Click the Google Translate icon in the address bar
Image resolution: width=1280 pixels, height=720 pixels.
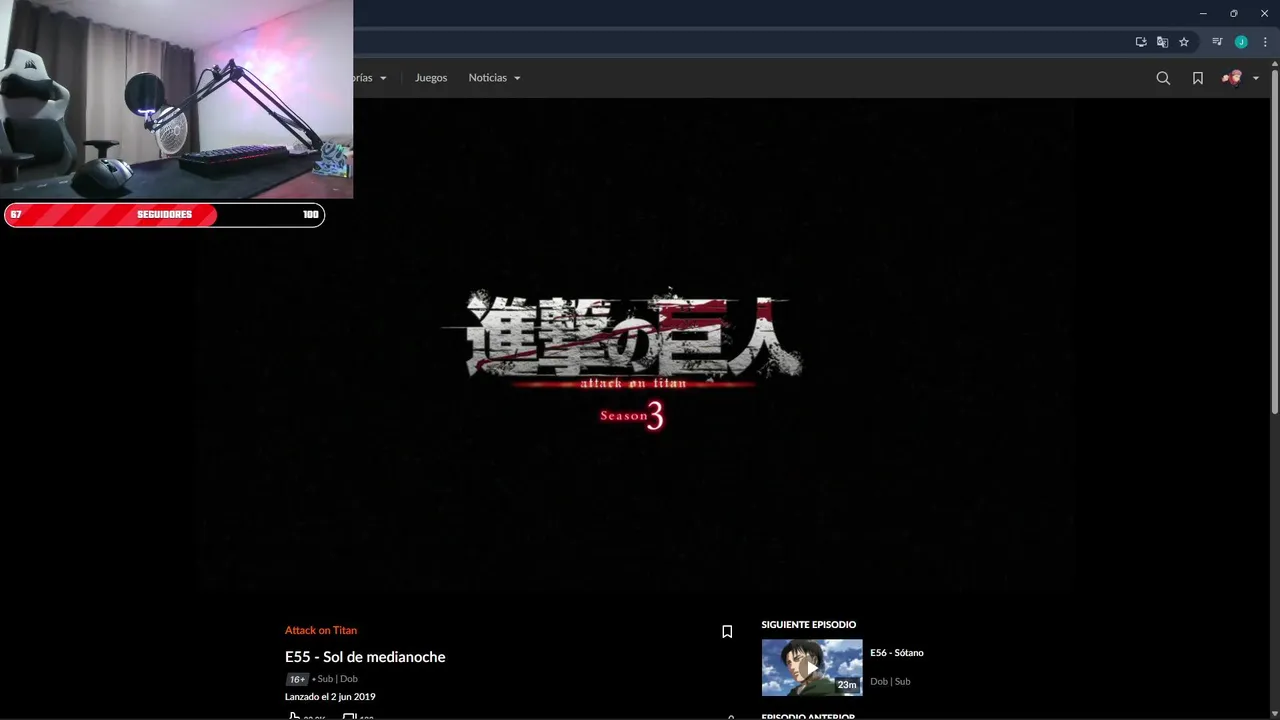tap(1162, 42)
